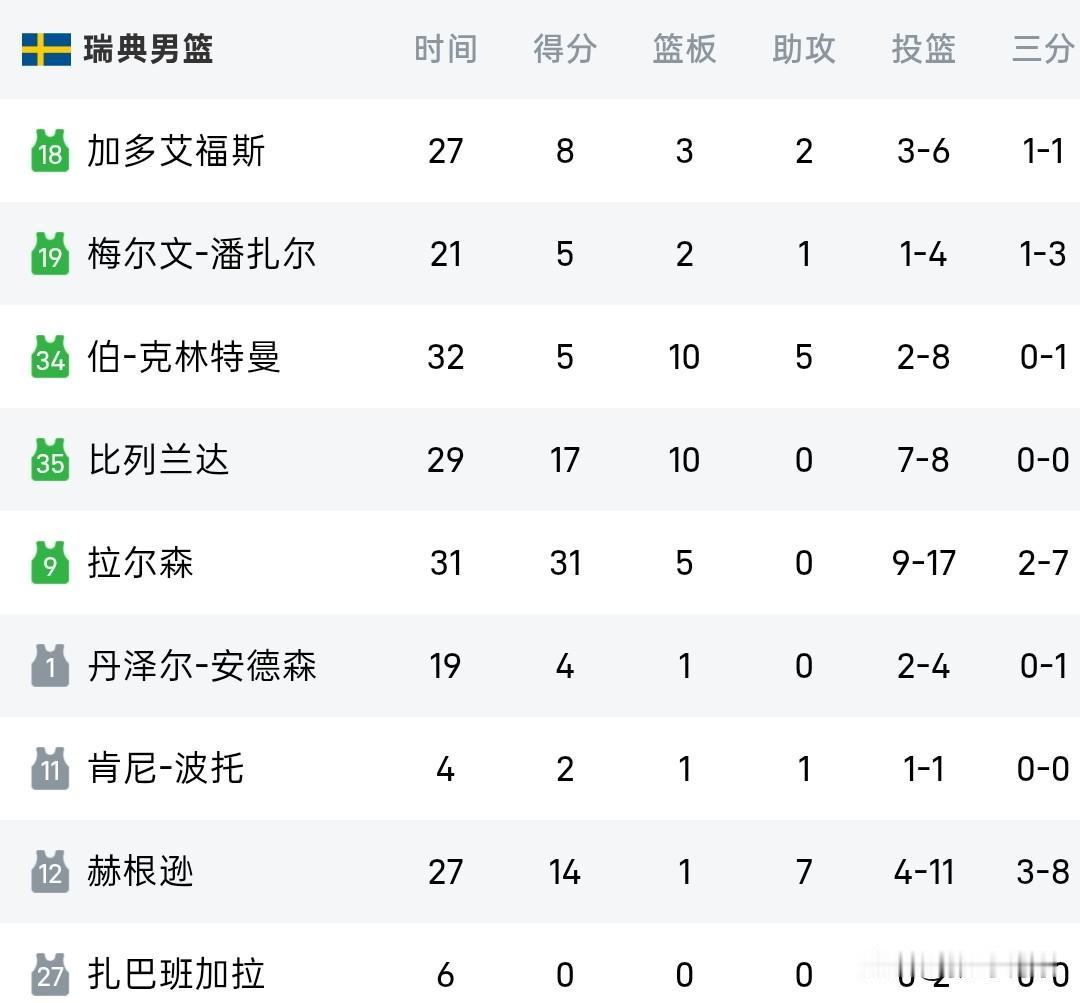Tap the gray number 27 jersey icon
This screenshot has height=1003, width=1080.
pyautogui.click(x=50, y=974)
